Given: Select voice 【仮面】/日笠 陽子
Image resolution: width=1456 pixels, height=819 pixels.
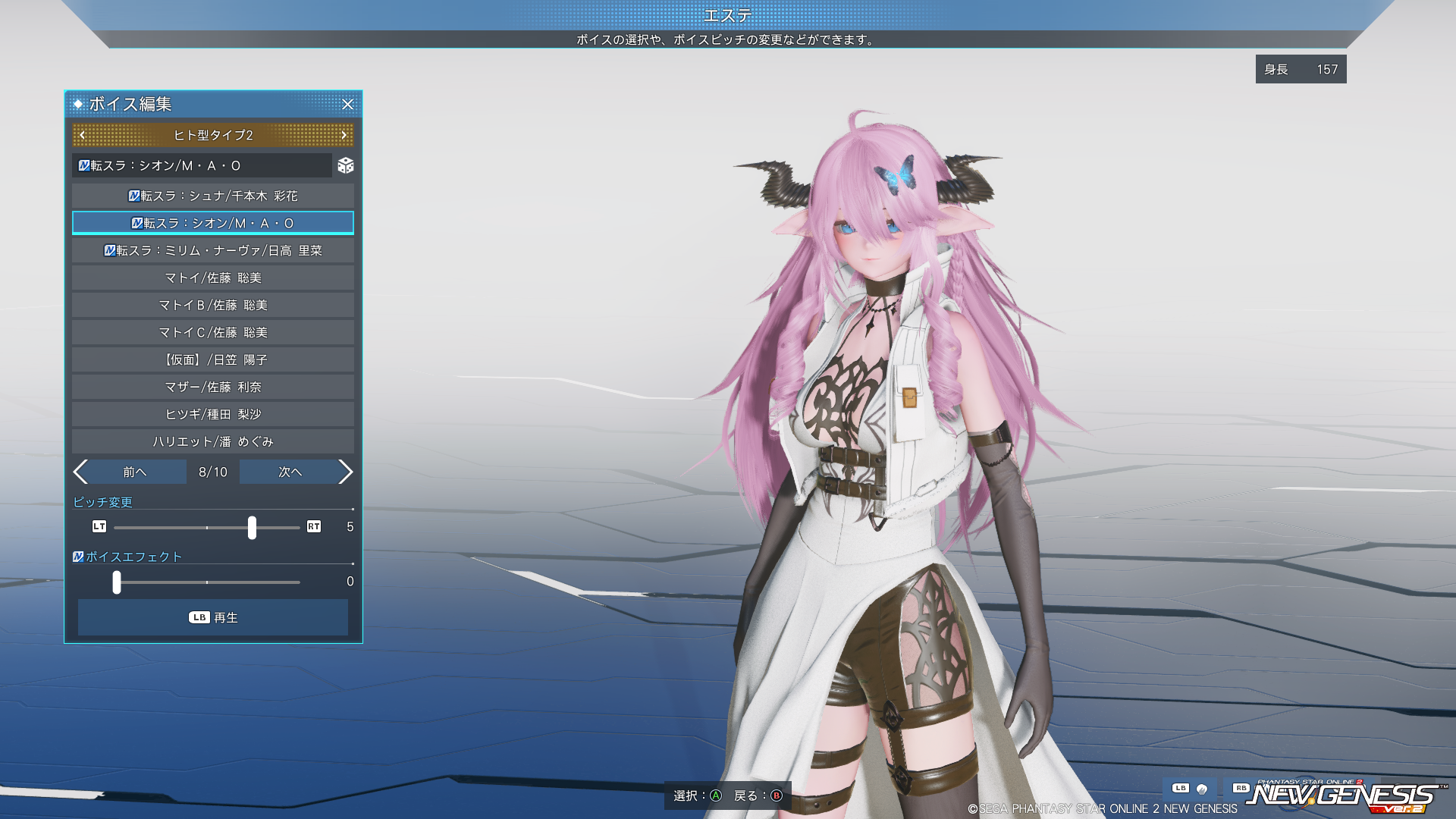Looking at the screenshot, I should (x=213, y=359).
